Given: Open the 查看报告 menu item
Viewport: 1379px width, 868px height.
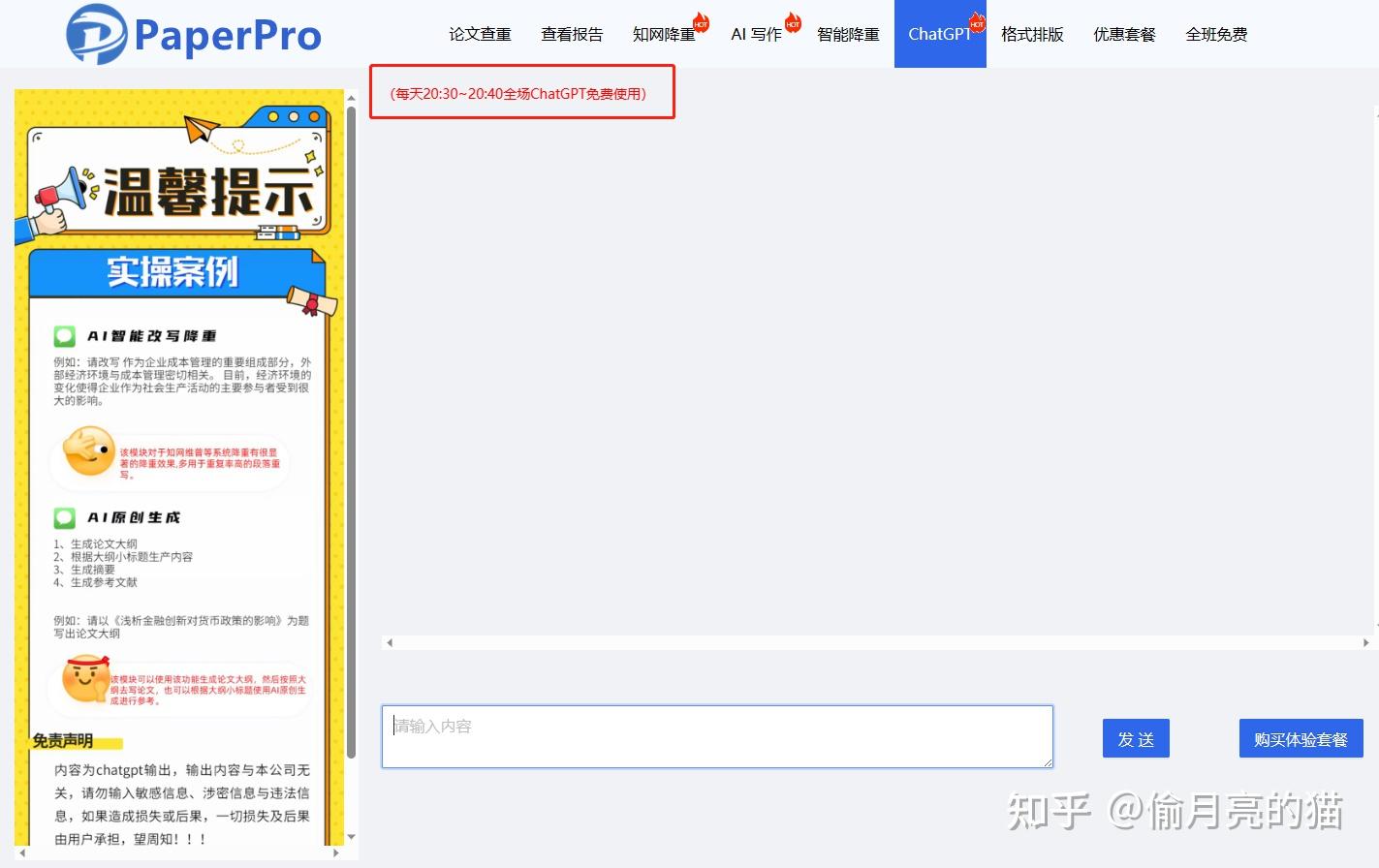Looking at the screenshot, I should click(x=572, y=34).
